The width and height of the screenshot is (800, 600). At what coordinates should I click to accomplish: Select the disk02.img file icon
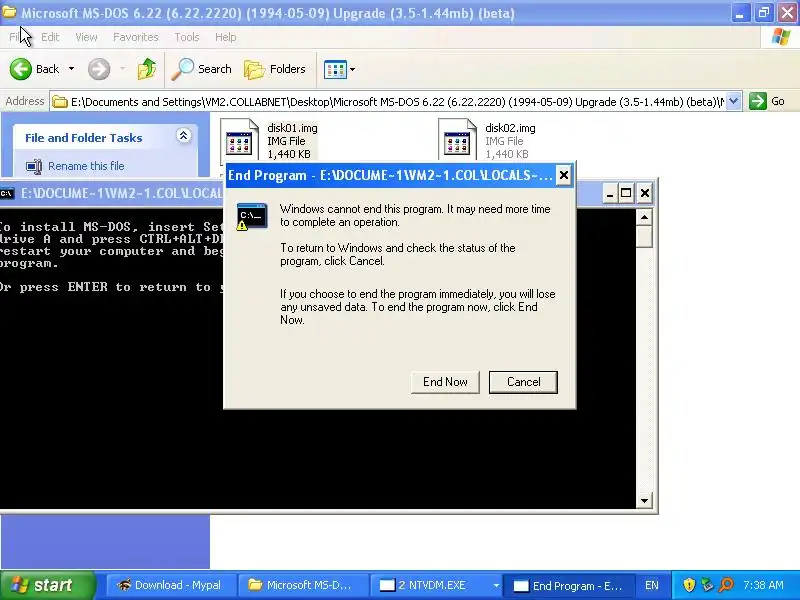pyautogui.click(x=457, y=140)
